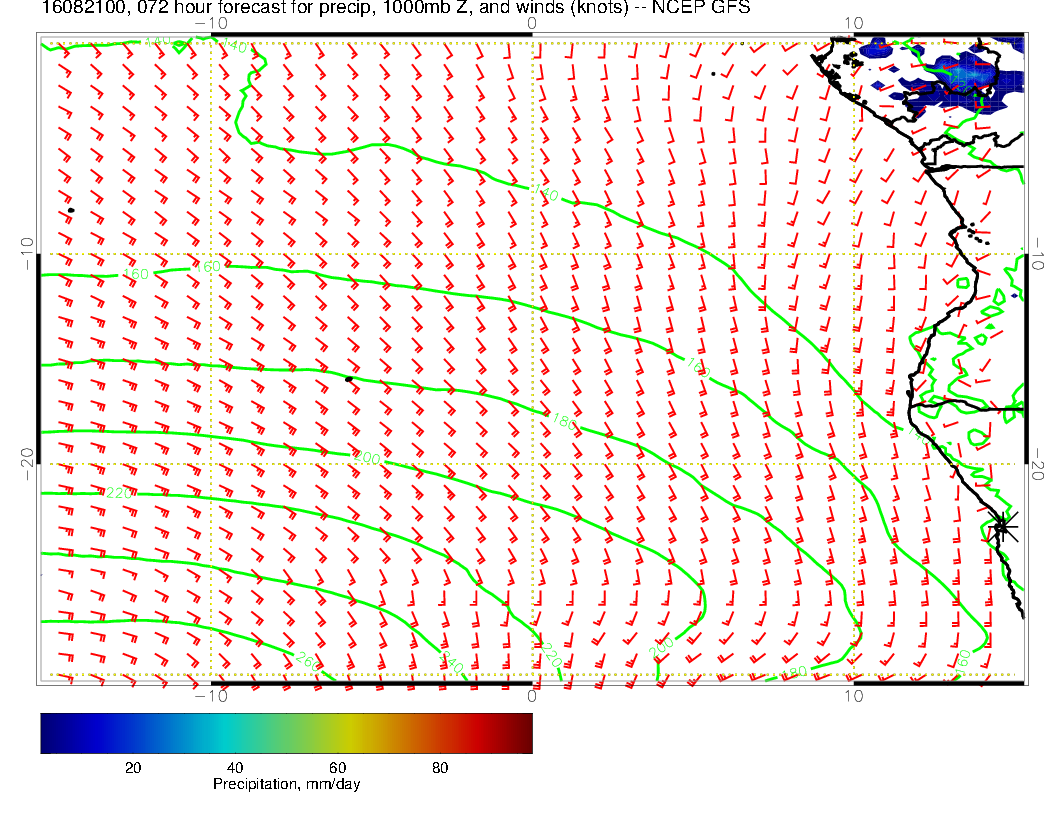Click the island dot near the left map edge
Image resolution: width=1056 pixels, height=816 pixels.
pyautogui.click(x=71, y=210)
